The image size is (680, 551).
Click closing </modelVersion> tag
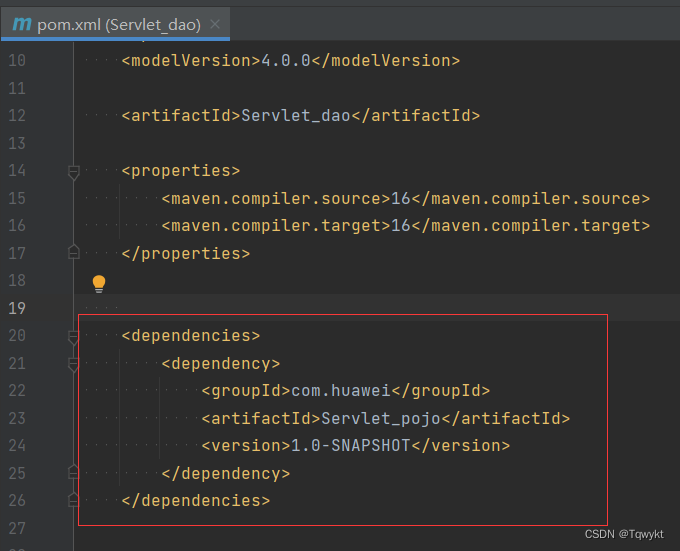pos(386,60)
